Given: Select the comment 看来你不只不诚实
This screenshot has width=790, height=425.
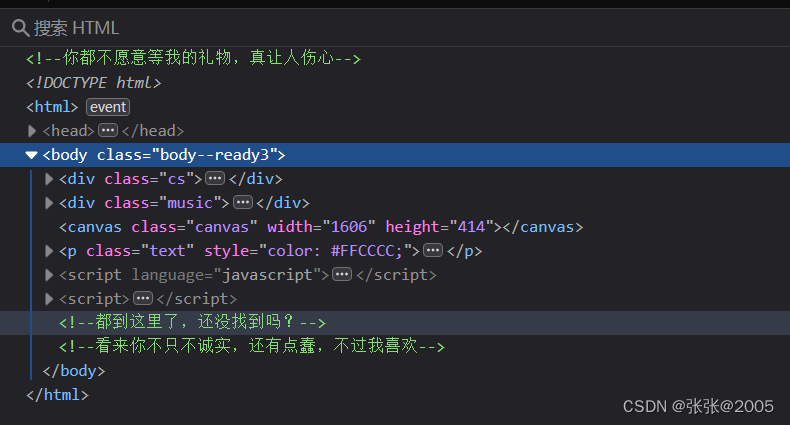Looking at the screenshot, I should click(x=252, y=346).
